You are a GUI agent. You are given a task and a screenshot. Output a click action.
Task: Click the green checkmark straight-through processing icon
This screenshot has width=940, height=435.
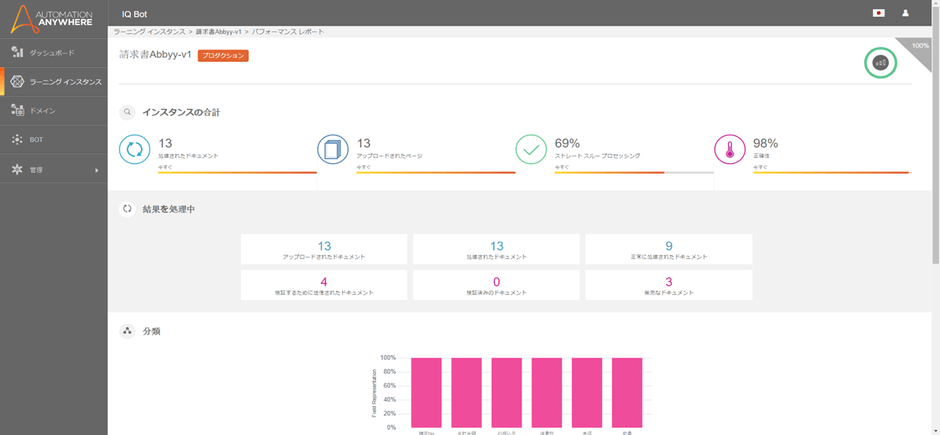click(x=530, y=150)
